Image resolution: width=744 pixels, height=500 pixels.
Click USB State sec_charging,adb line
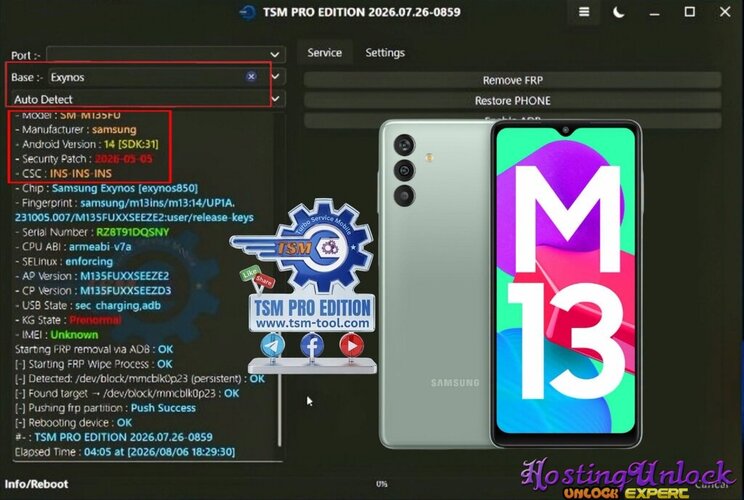click(87, 306)
